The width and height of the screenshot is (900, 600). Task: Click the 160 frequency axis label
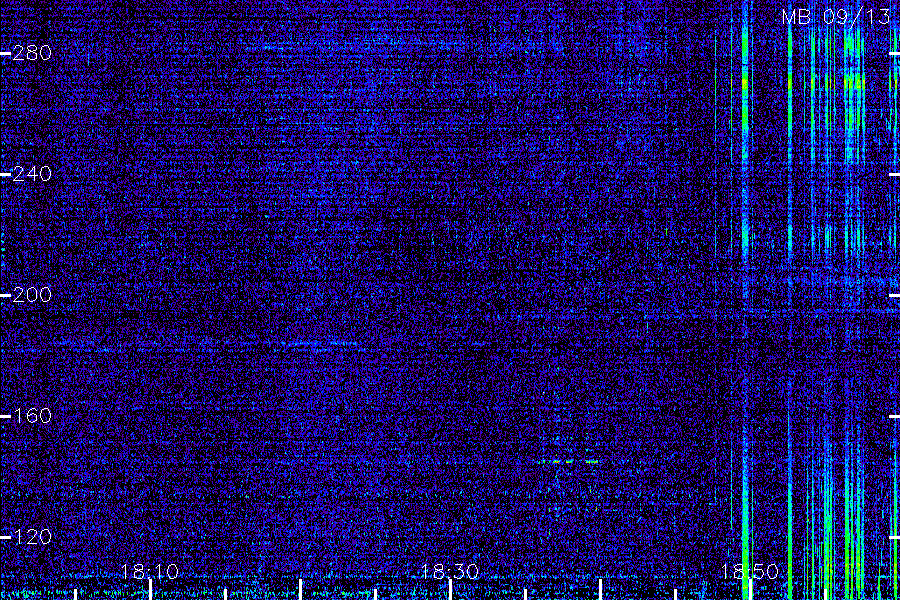(x=32, y=416)
